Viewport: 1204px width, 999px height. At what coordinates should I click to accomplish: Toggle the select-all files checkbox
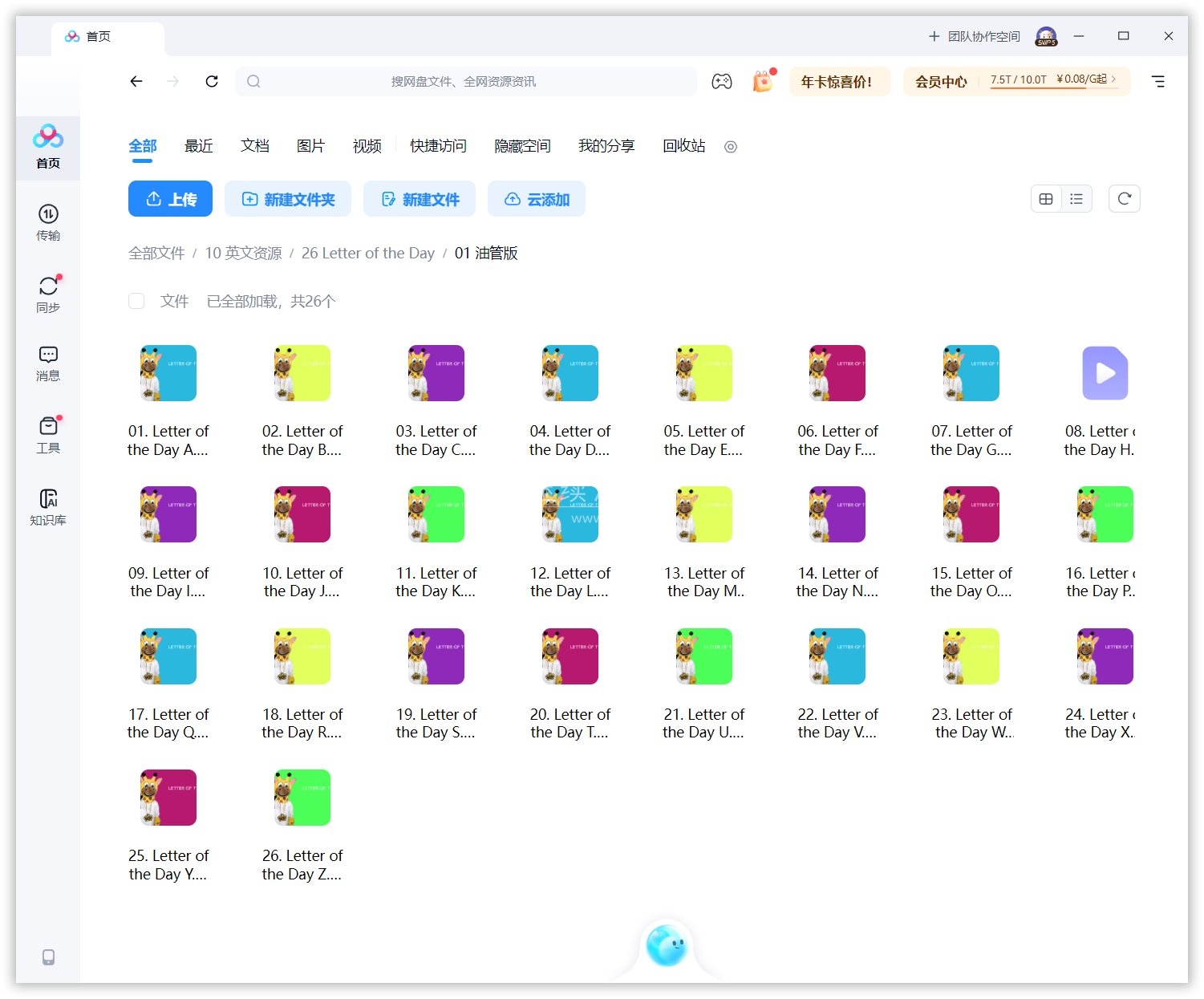(x=136, y=301)
